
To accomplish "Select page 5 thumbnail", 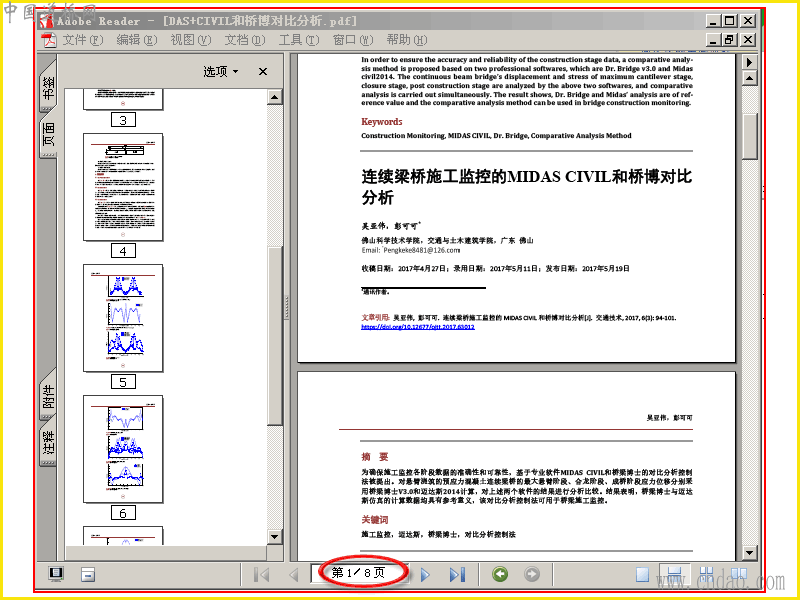I will pyautogui.click(x=123, y=318).
